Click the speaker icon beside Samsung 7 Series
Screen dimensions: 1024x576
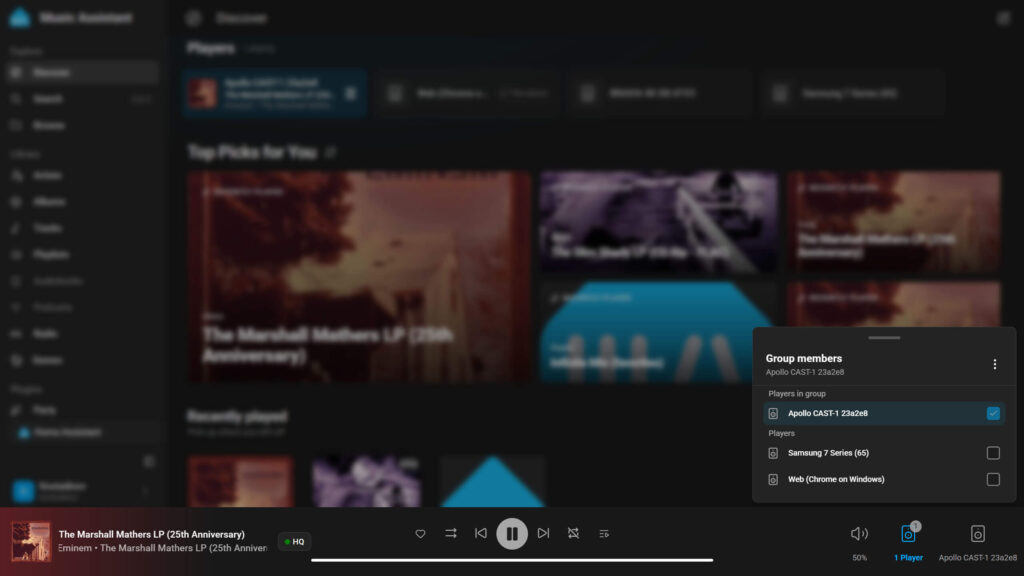(773, 453)
